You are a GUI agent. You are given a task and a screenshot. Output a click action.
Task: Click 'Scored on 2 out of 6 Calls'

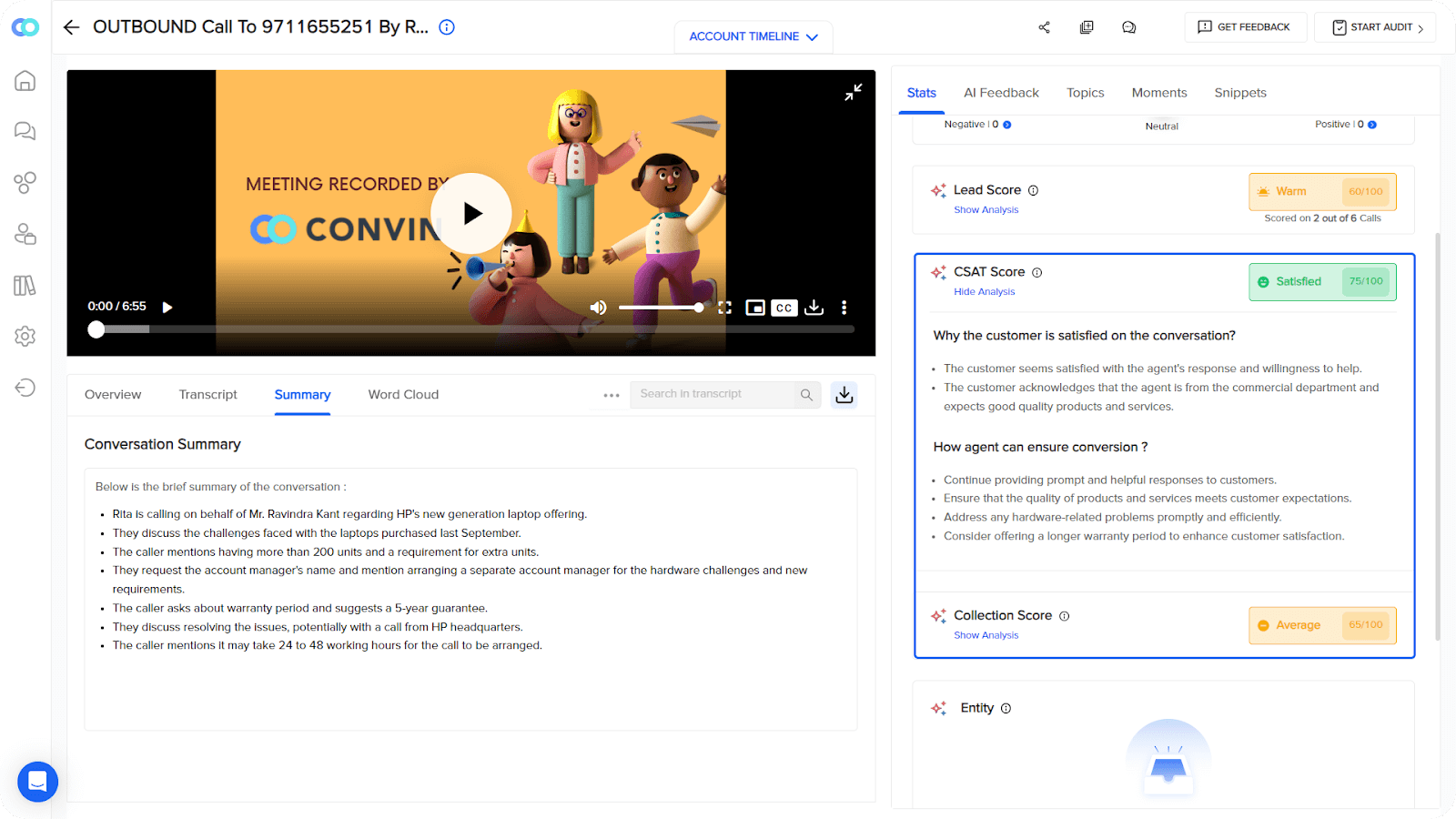click(x=1322, y=218)
